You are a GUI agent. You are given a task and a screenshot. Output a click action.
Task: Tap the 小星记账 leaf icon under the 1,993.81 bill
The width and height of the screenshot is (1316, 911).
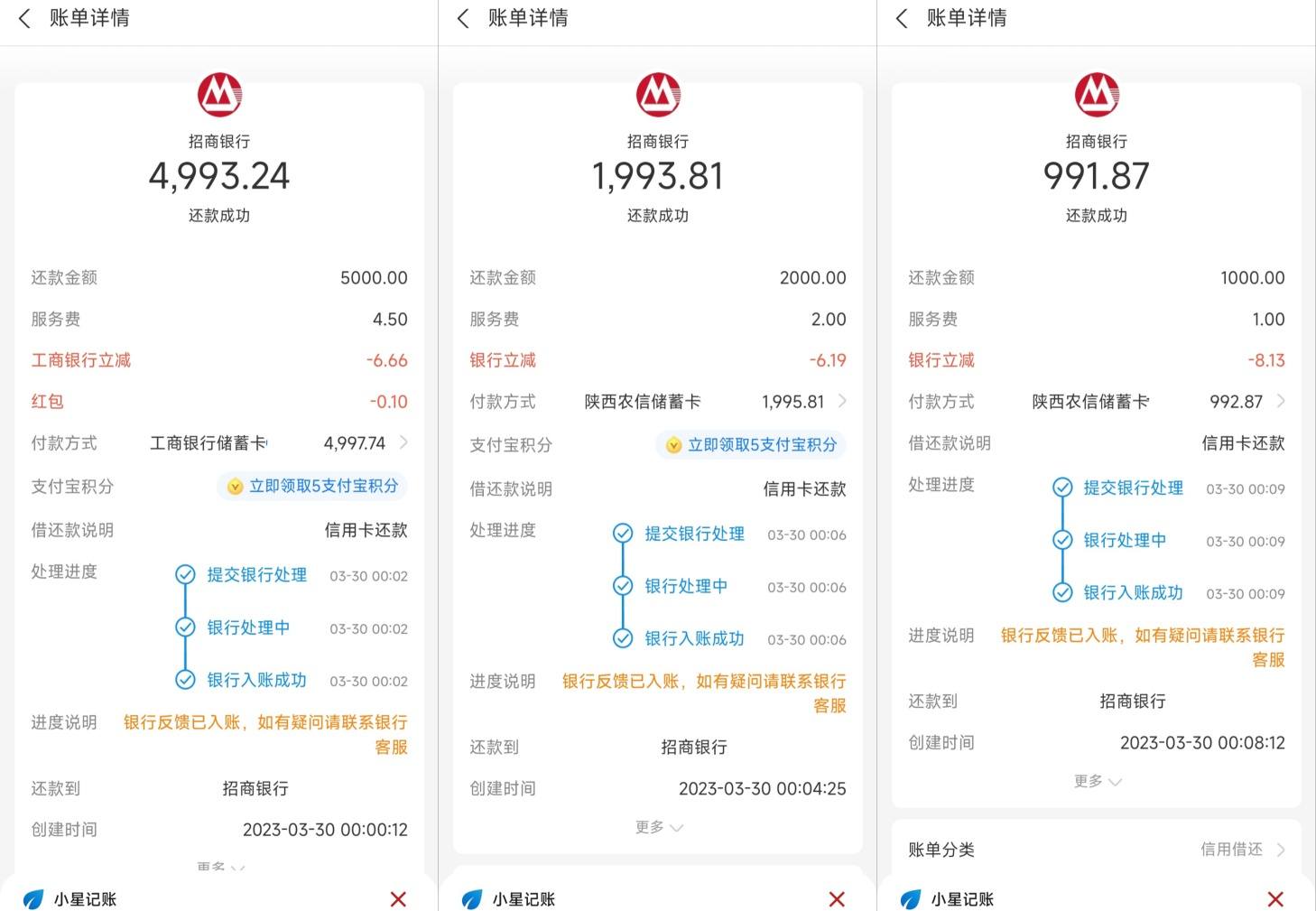pos(472,899)
